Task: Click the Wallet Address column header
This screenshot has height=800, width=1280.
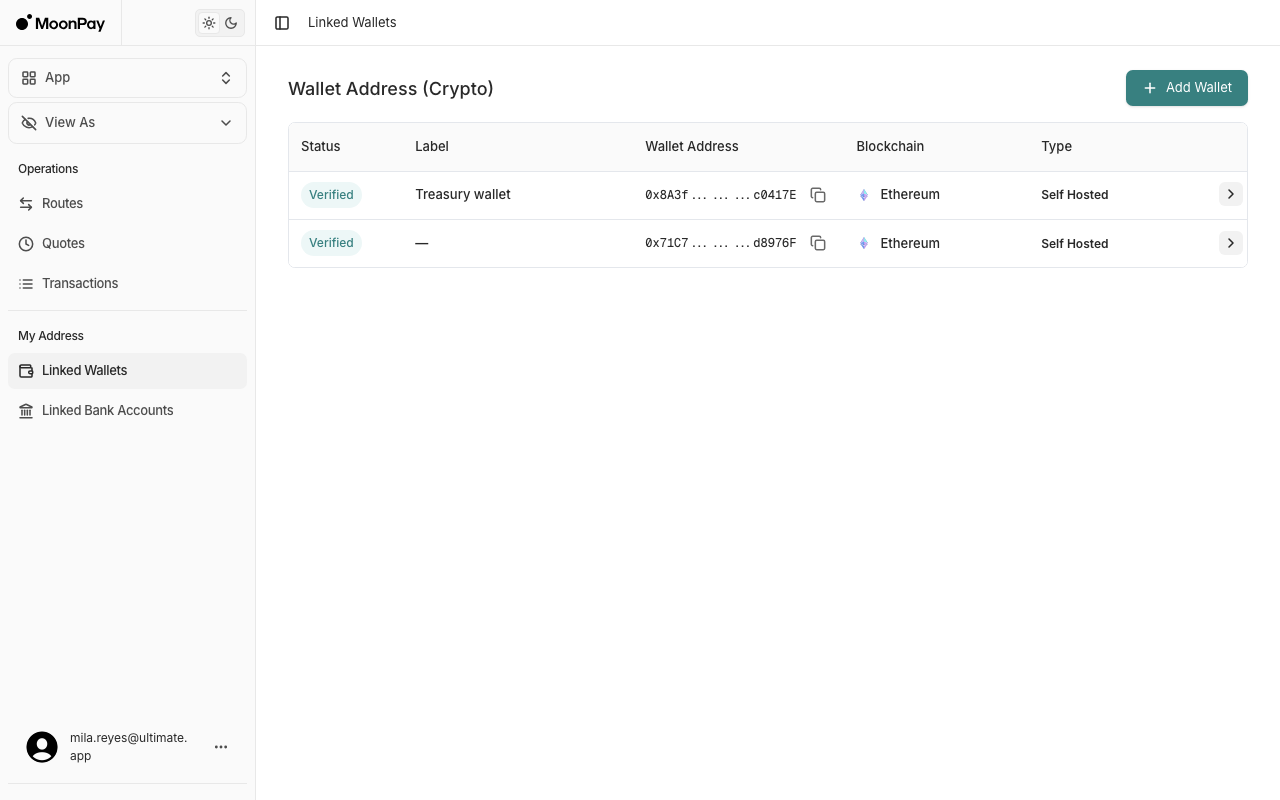Action: coord(692,146)
